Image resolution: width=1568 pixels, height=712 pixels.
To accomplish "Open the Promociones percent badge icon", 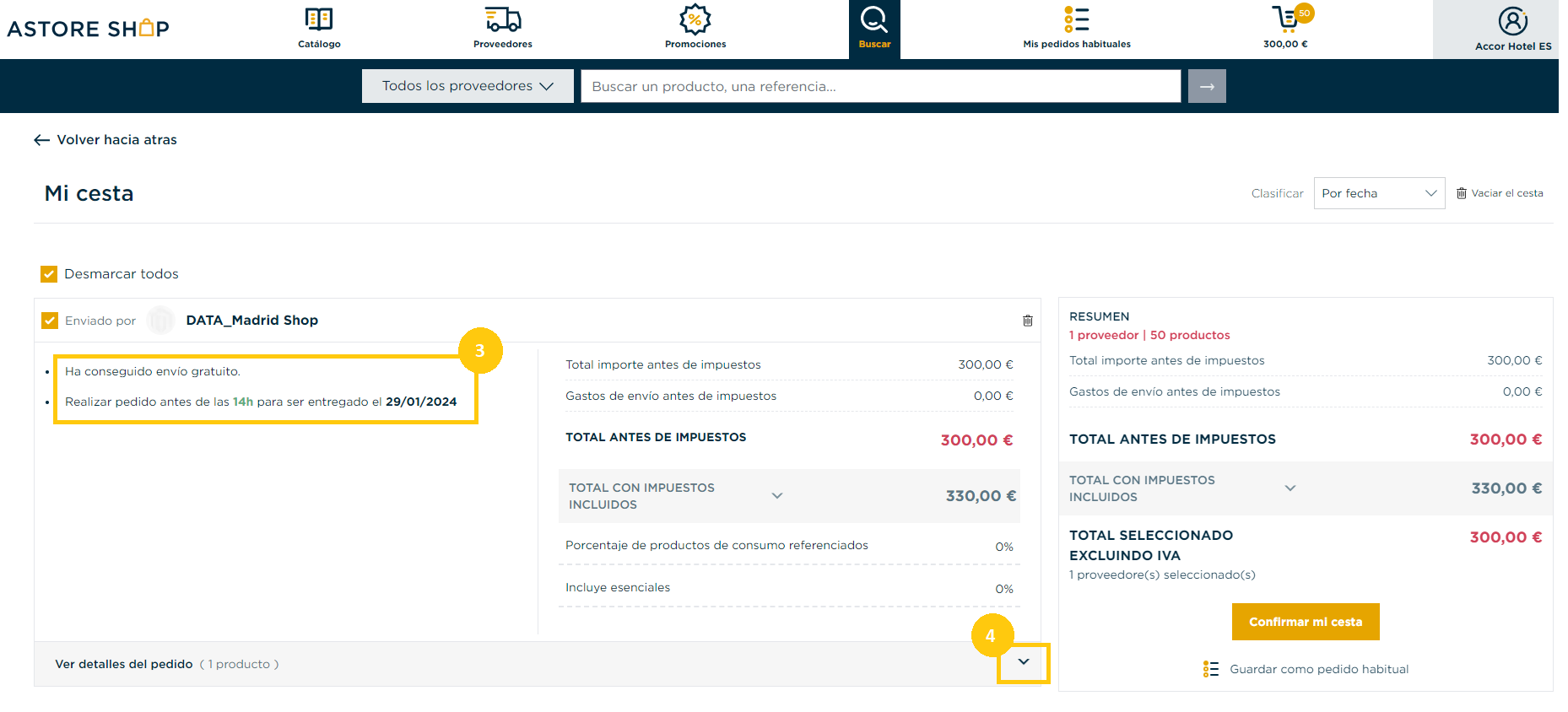I will click(695, 19).
